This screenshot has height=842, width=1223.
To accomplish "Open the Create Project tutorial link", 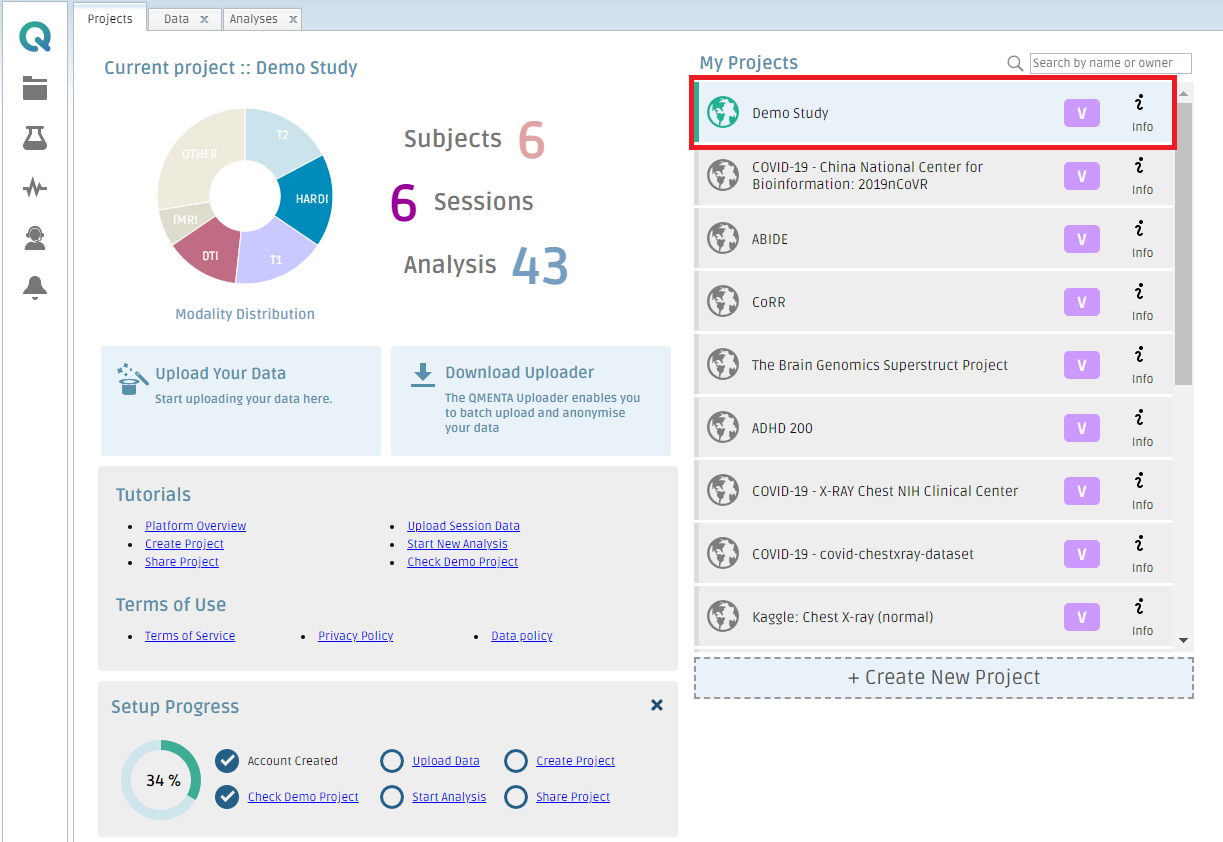I will (184, 544).
